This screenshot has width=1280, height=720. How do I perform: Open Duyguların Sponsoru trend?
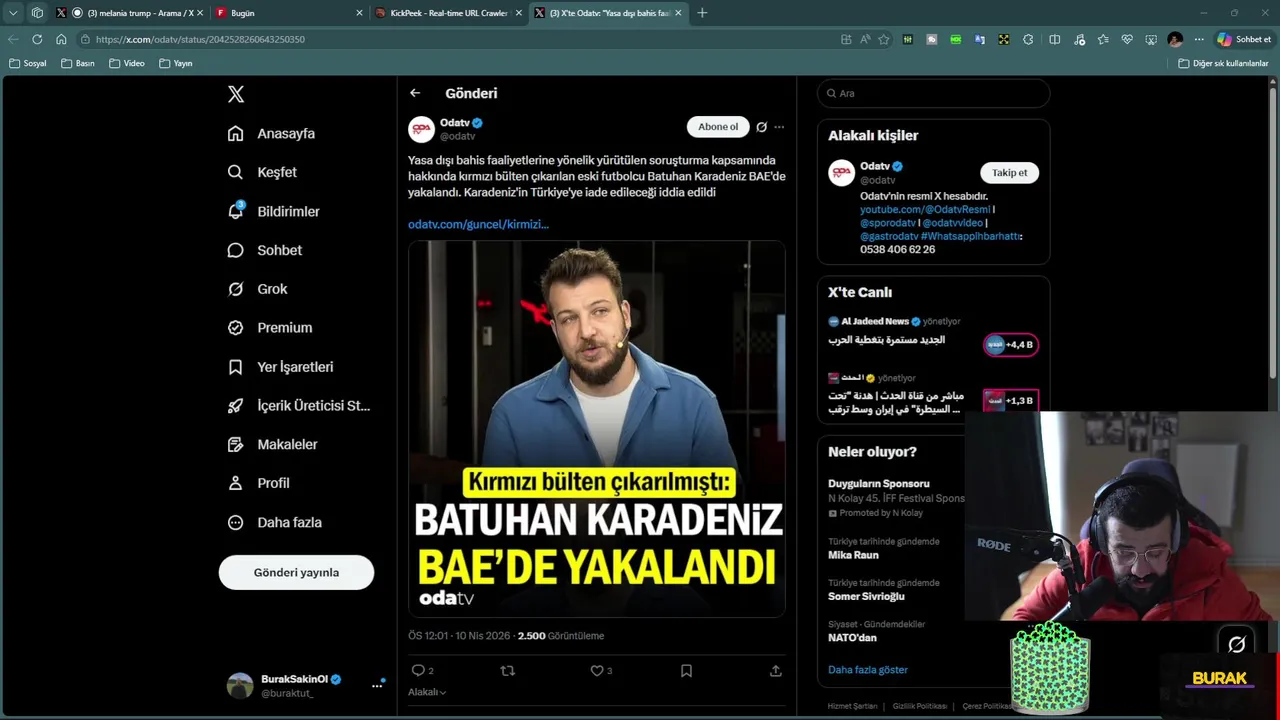tap(879, 484)
